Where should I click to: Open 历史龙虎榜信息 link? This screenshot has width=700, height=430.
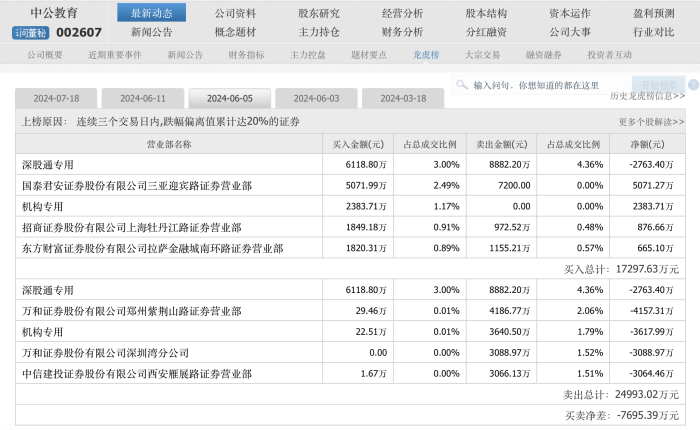pos(647,96)
